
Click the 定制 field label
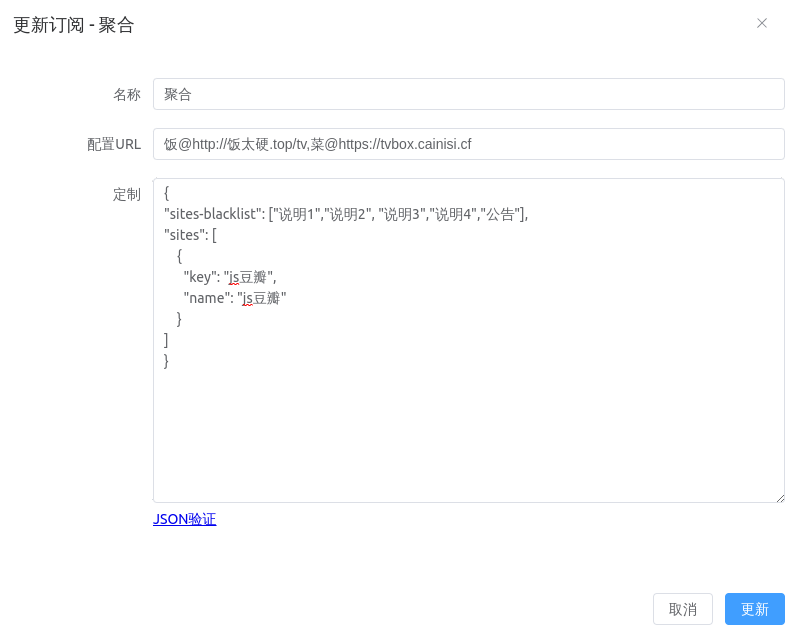(x=127, y=194)
